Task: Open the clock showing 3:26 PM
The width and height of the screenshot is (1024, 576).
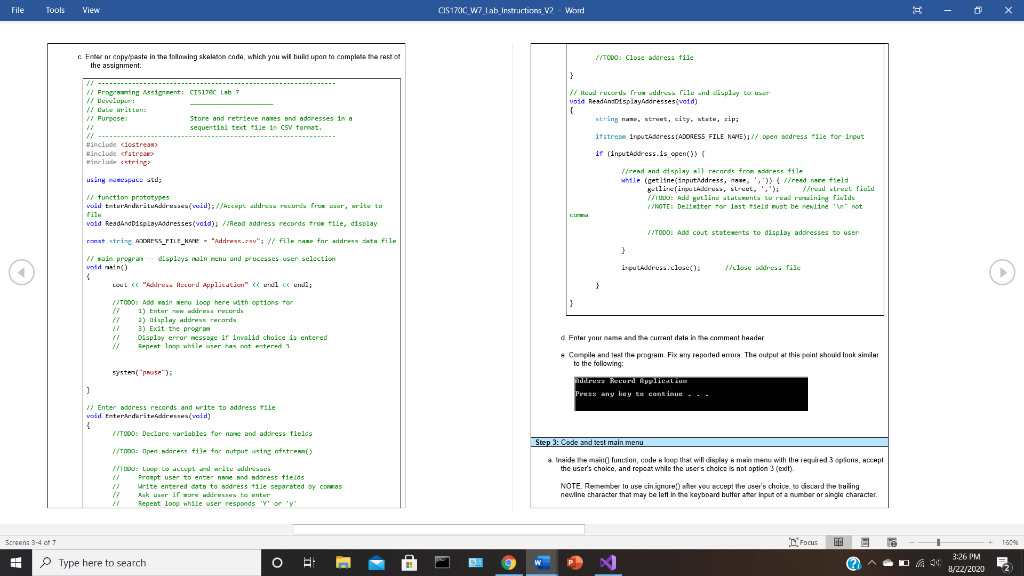Action: (966, 563)
